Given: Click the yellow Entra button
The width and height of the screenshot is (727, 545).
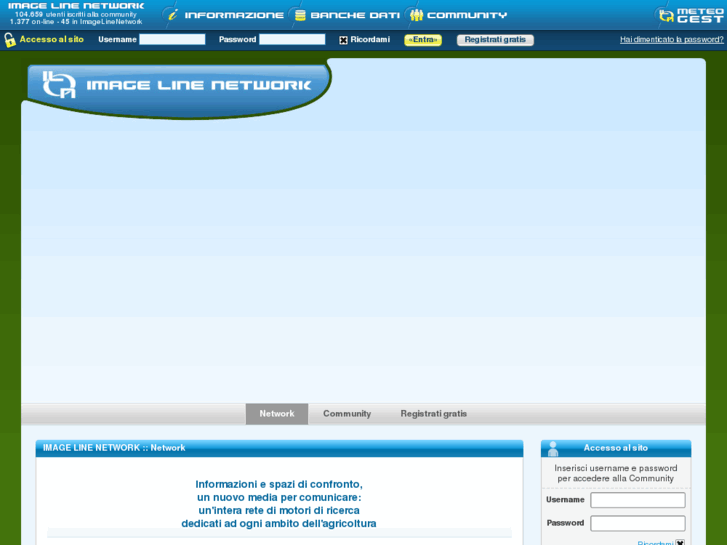Looking at the screenshot, I should pos(423,40).
